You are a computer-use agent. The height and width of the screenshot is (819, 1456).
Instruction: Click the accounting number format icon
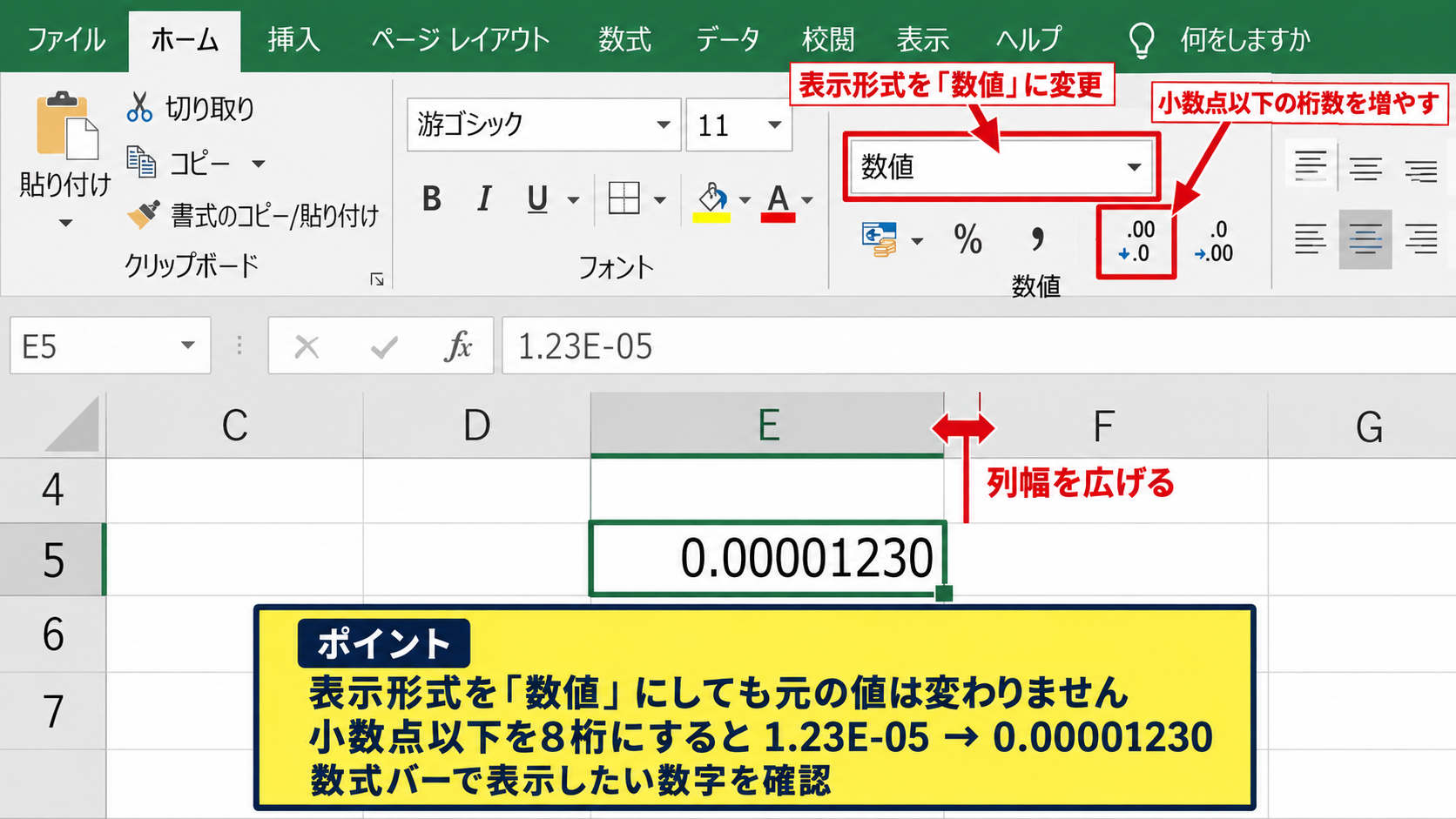tap(880, 239)
